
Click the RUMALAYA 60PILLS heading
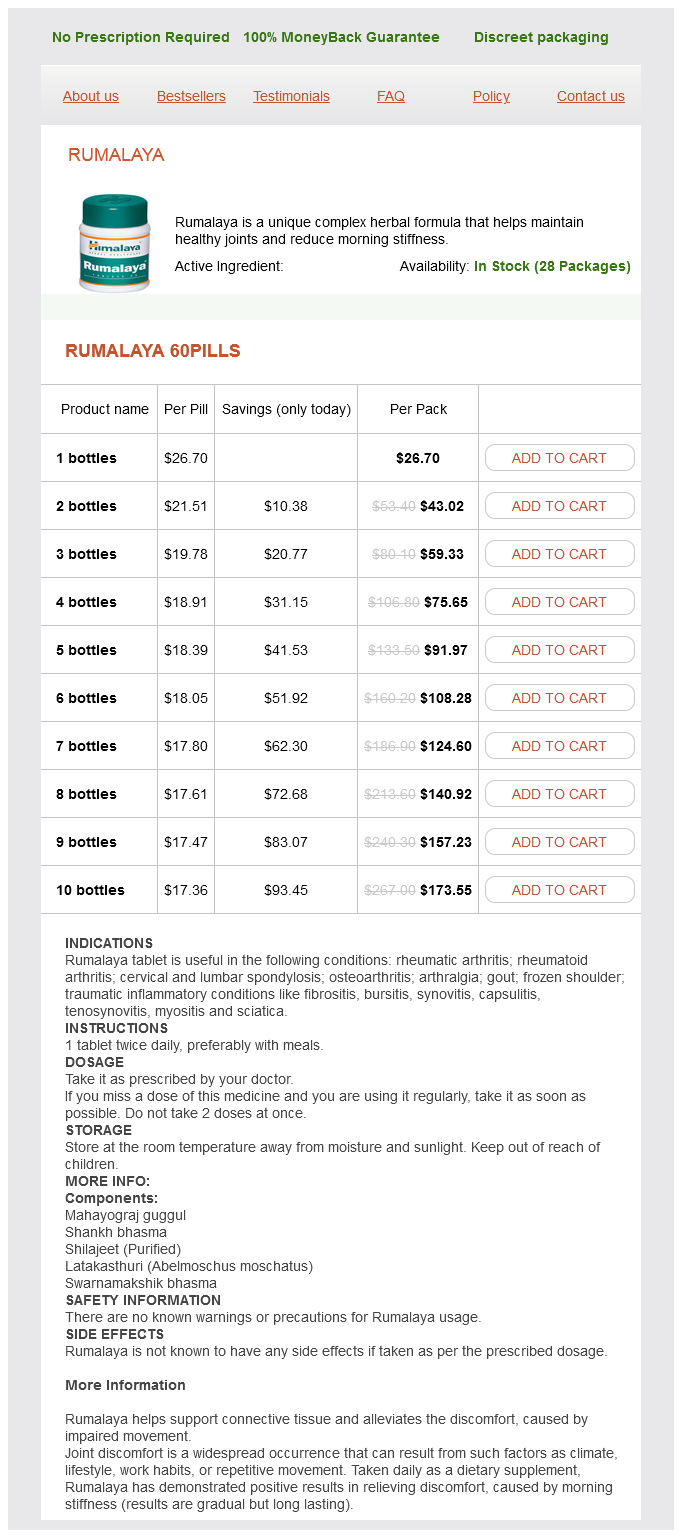click(153, 351)
